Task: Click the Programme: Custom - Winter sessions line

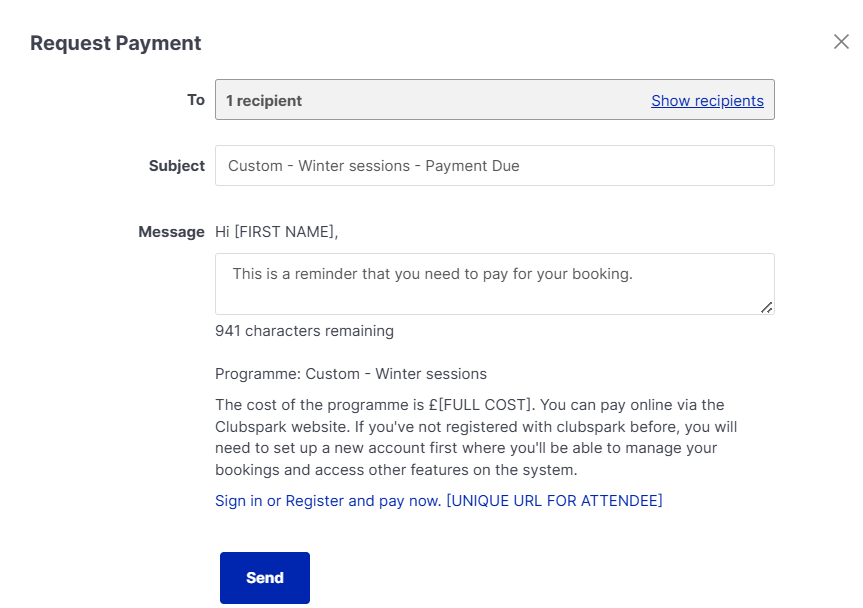Action: 351,374
